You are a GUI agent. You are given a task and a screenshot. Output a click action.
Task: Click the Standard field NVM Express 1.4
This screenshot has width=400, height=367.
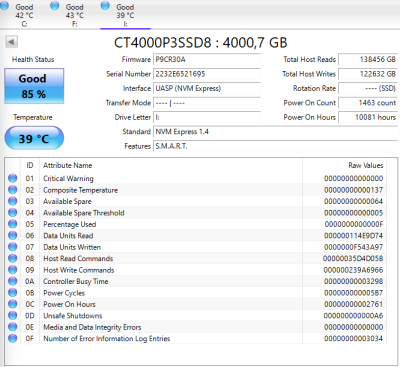[275, 132]
